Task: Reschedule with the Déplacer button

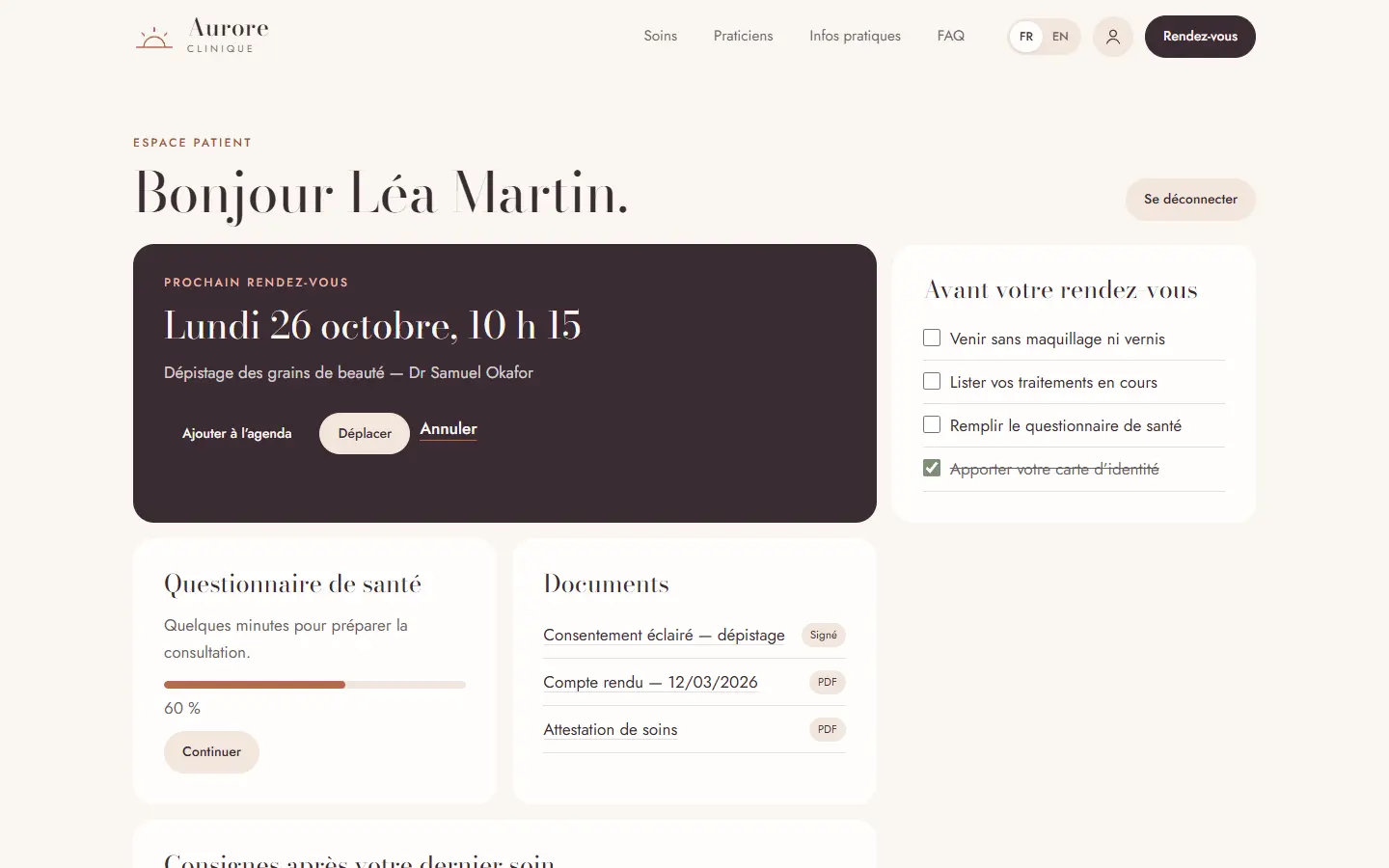Action: [365, 434]
